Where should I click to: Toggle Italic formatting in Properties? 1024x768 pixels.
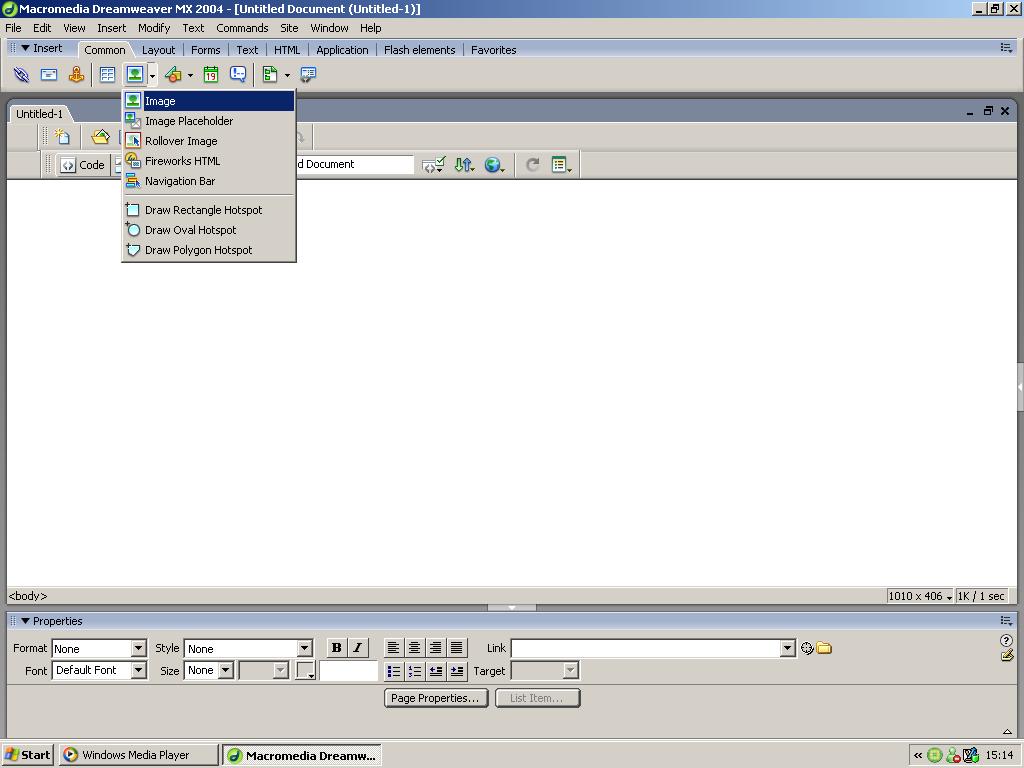point(357,648)
